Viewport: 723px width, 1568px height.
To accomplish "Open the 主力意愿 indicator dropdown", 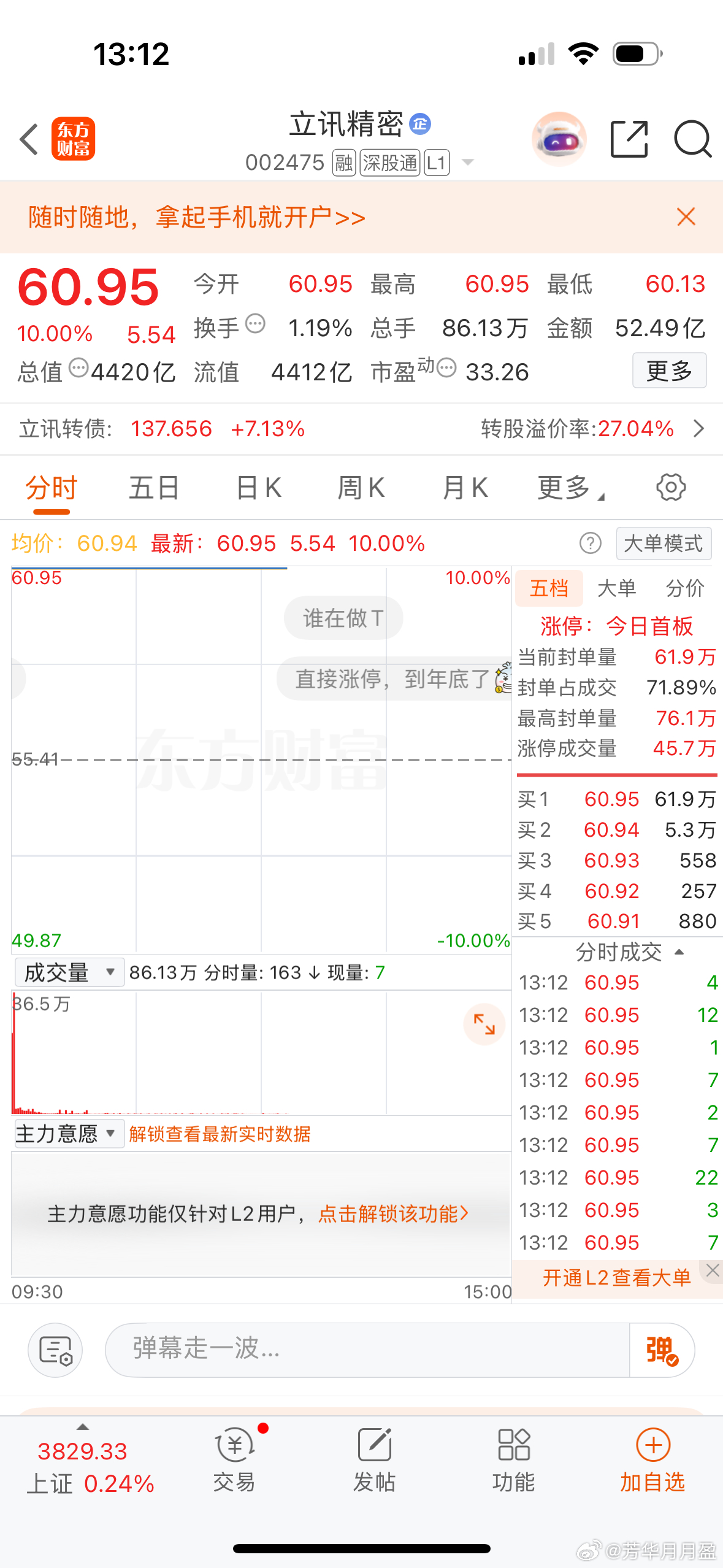I will [x=69, y=1134].
